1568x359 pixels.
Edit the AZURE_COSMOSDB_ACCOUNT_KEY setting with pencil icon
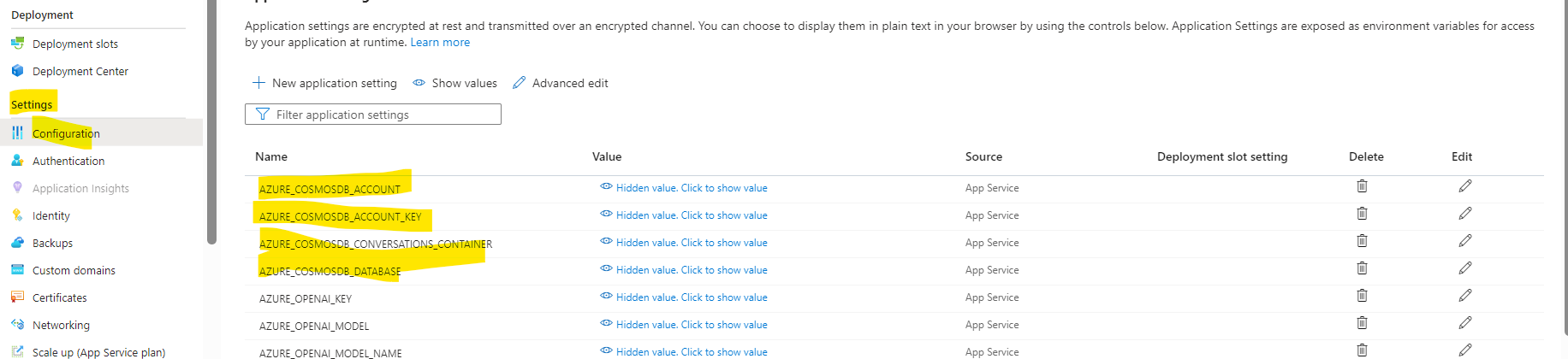(x=1465, y=214)
